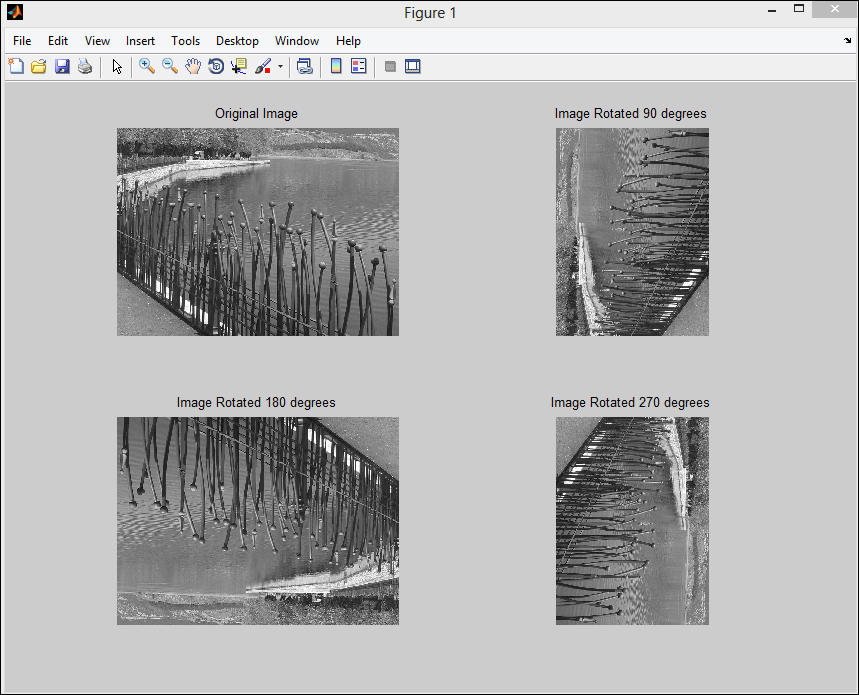The width and height of the screenshot is (859, 695).
Task: Insert a colorbar via the toolbar icon
Action: (336, 66)
